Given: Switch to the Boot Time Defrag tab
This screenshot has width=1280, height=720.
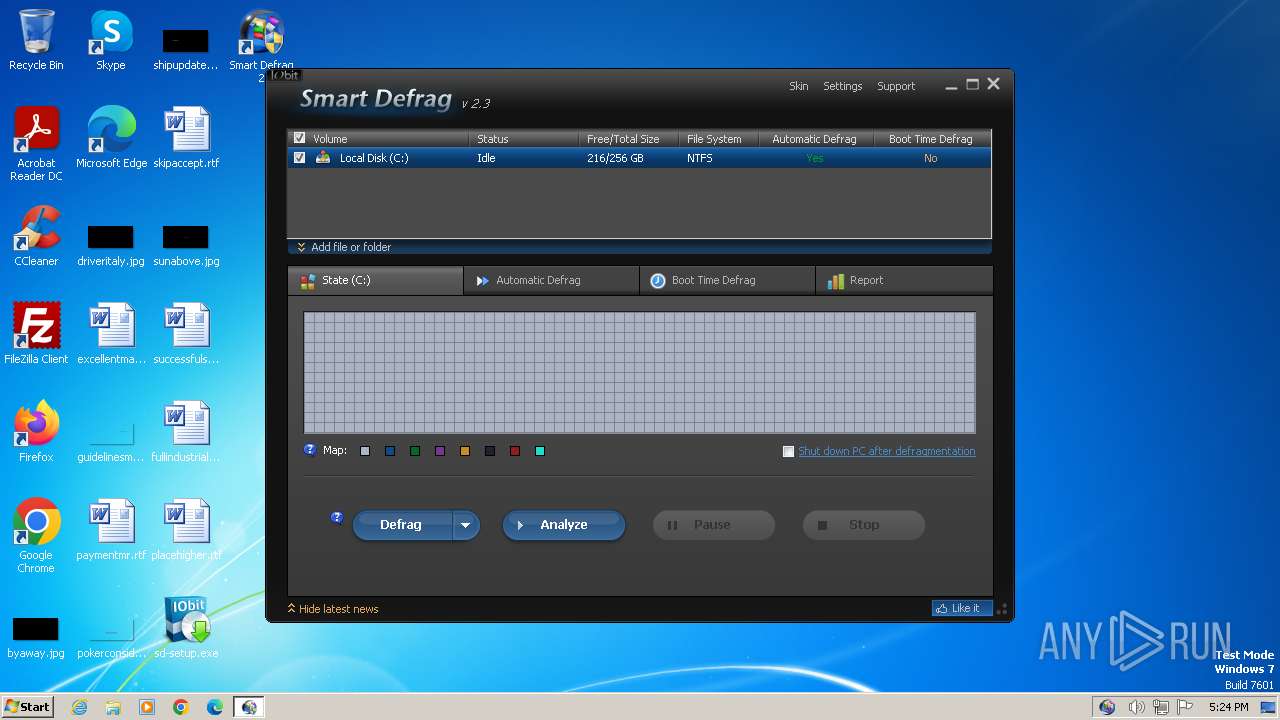Looking at the screenshot, I should tap(727, 281).
